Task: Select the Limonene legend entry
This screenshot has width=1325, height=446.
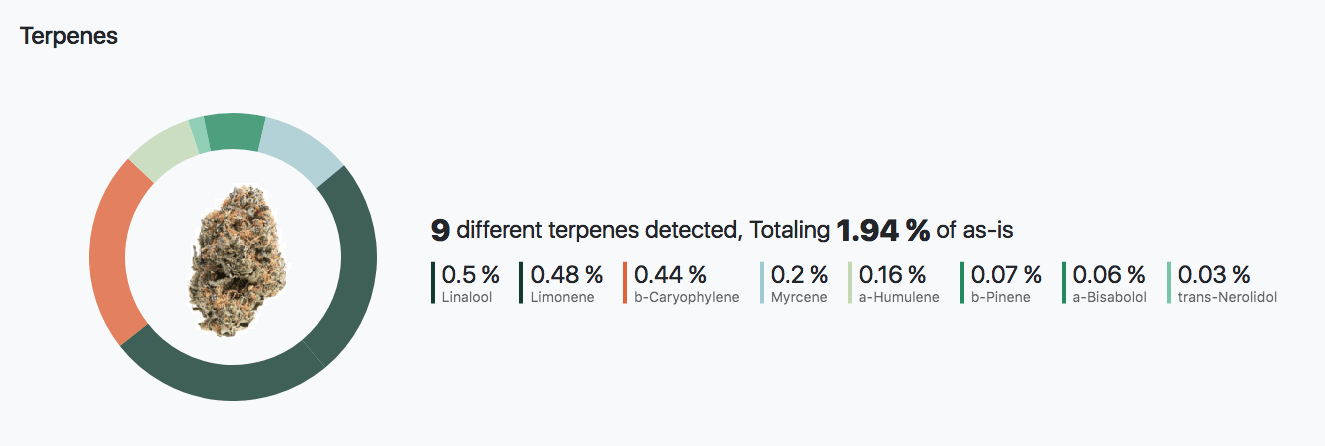Action: 561,283
